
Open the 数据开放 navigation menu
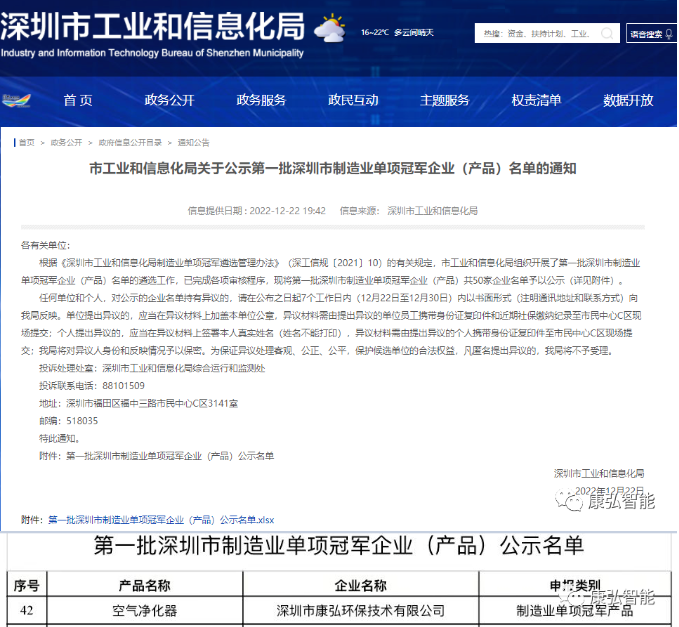628,100
